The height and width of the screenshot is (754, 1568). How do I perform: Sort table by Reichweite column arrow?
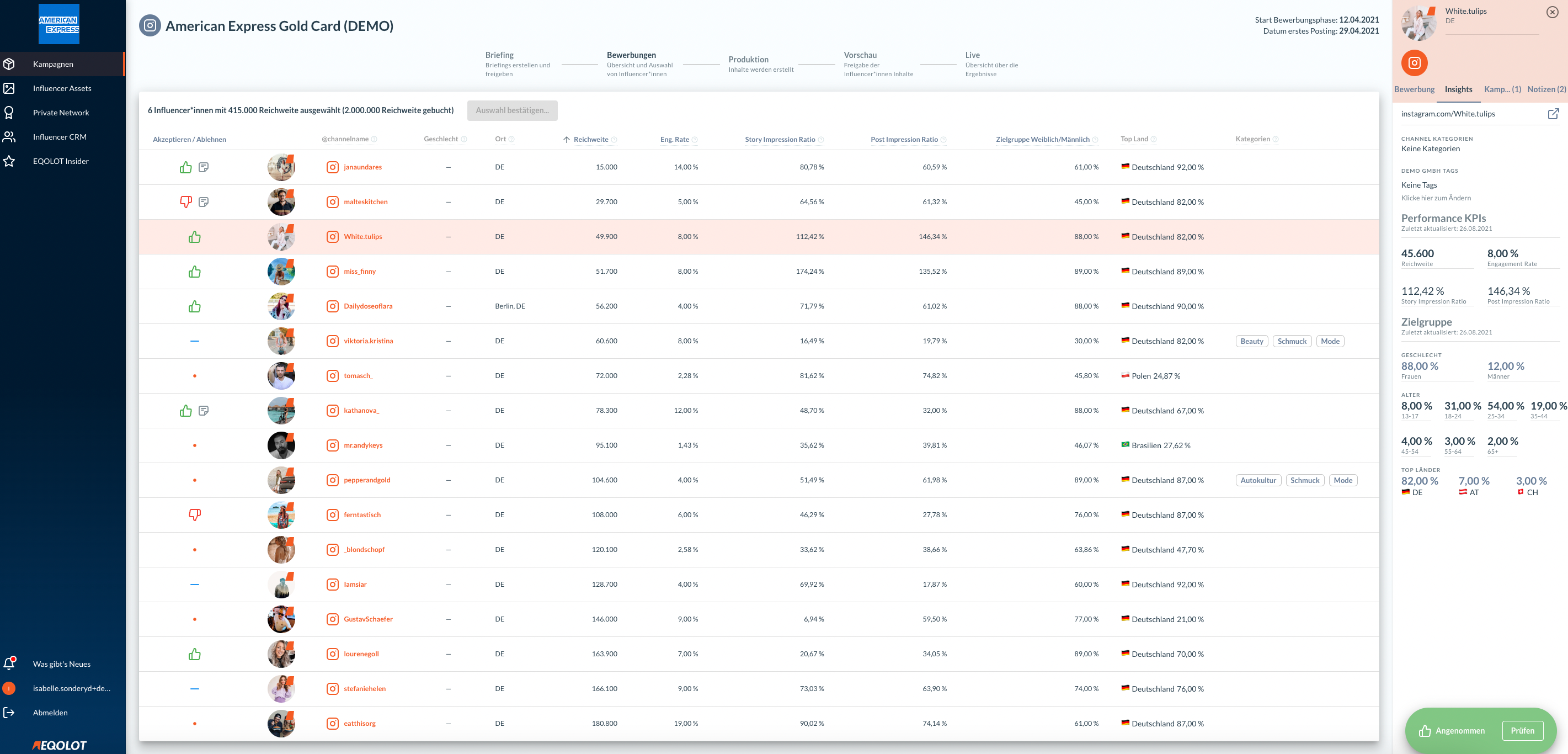point(567,140)
